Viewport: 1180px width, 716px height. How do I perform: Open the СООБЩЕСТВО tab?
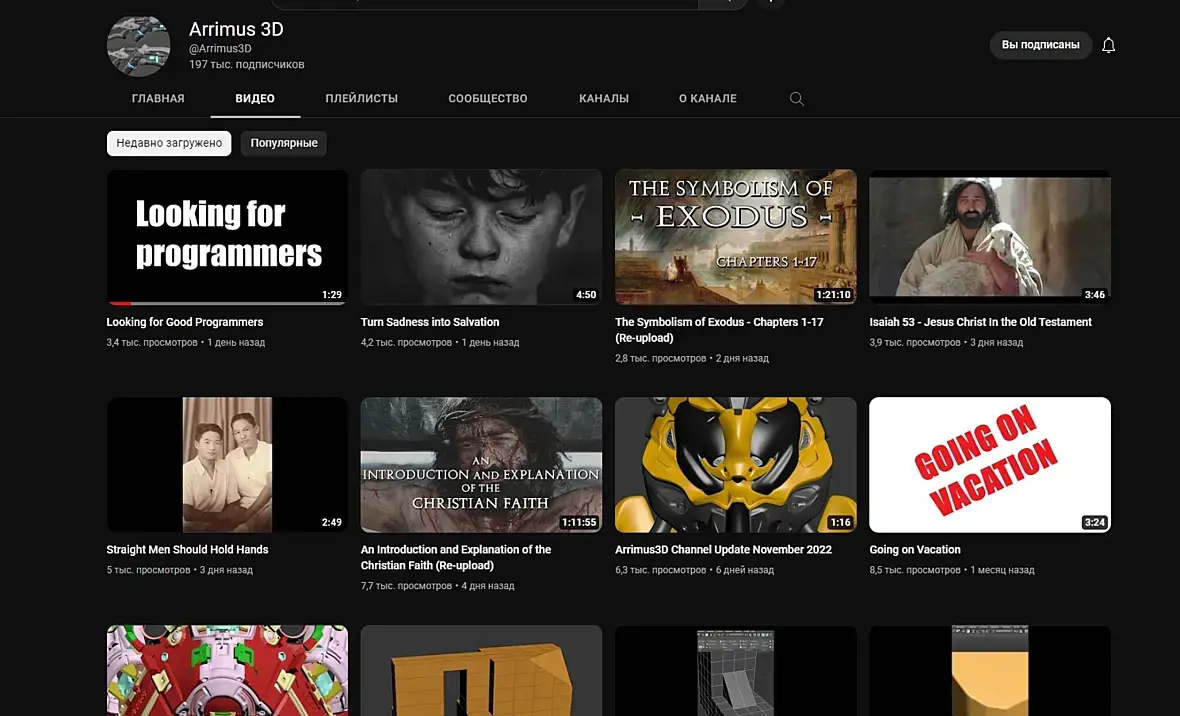[x=488, y=99]
